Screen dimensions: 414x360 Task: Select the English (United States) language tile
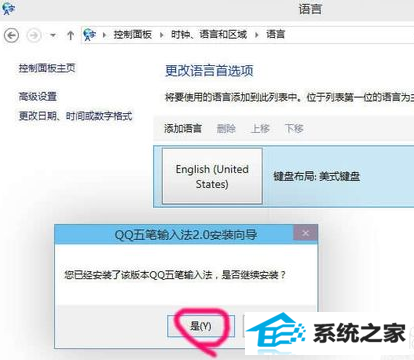212,176
